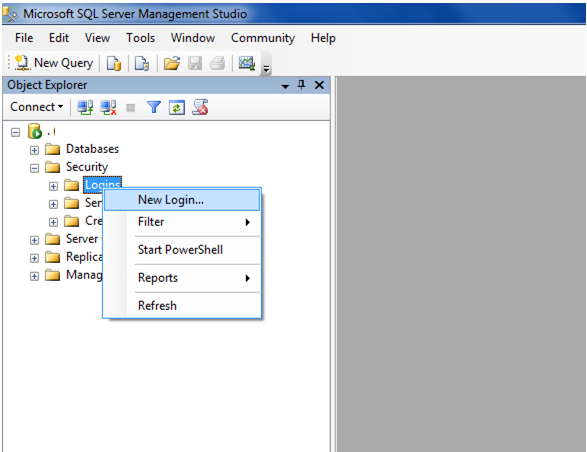Open the toolbar options overflow arrow

266,69
